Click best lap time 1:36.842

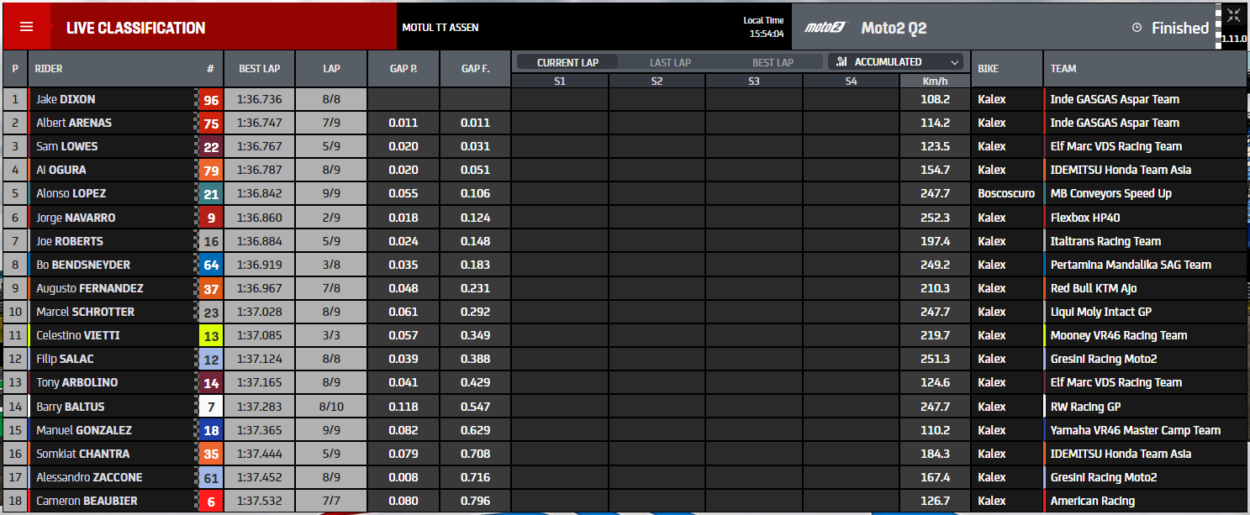[259, 193]
